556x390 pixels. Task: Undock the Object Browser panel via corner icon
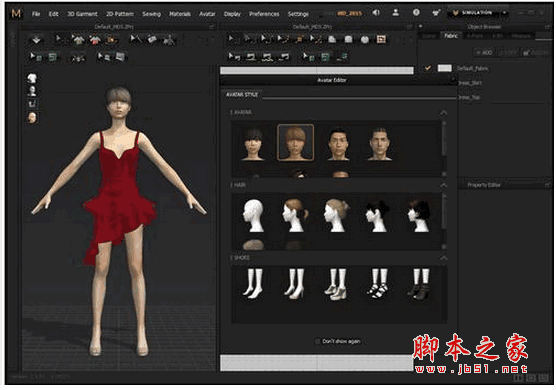[547, 27]
